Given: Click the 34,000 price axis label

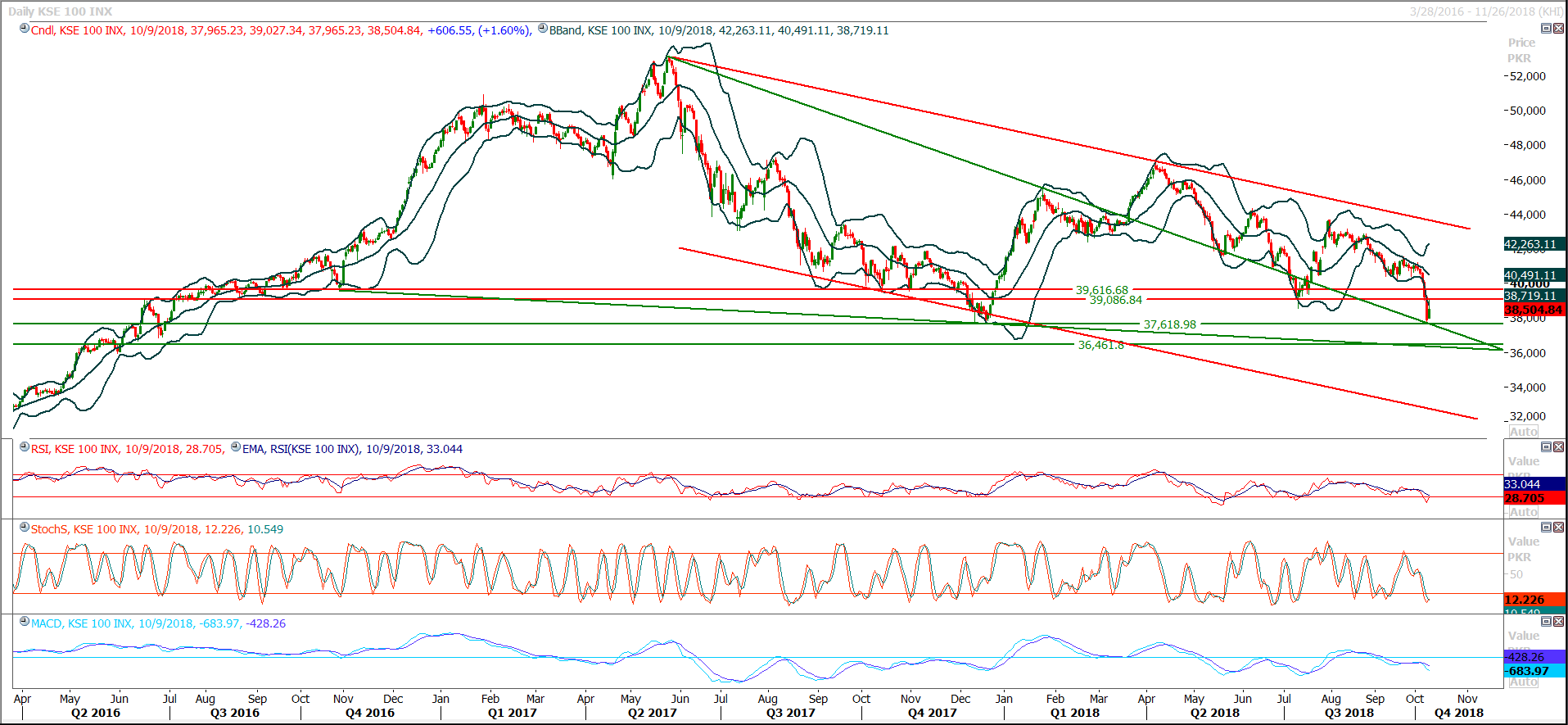Looking at the screenshot, I should 1528,387.
